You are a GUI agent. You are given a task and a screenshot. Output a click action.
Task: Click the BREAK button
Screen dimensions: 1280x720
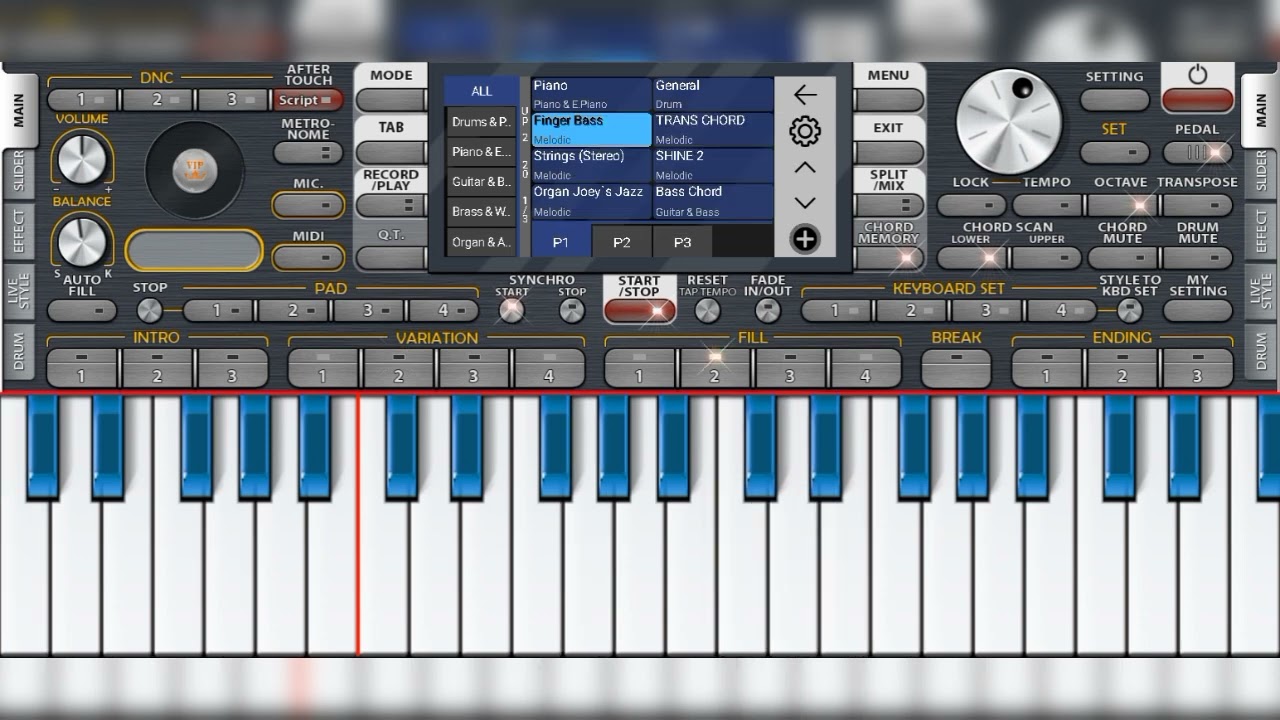pos(956,368)
